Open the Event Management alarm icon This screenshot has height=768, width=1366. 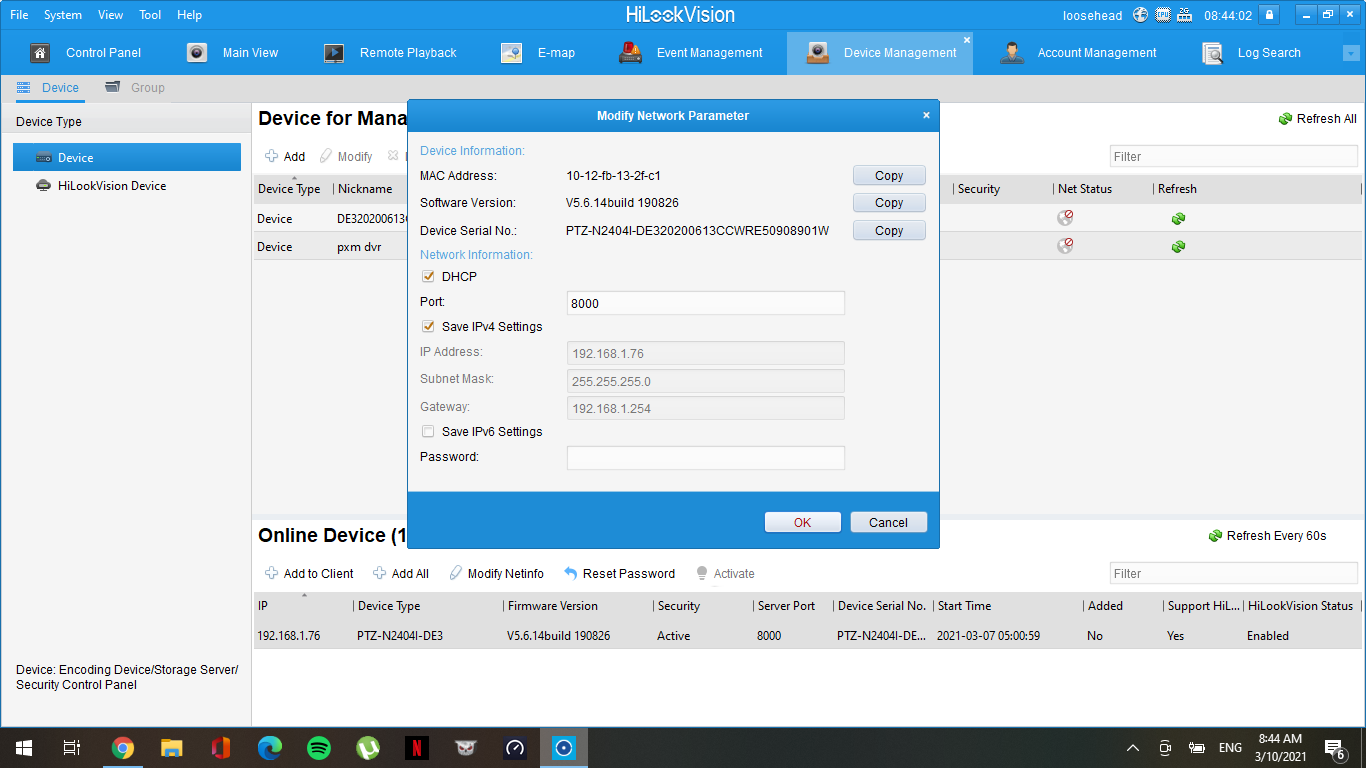point(630,53)
